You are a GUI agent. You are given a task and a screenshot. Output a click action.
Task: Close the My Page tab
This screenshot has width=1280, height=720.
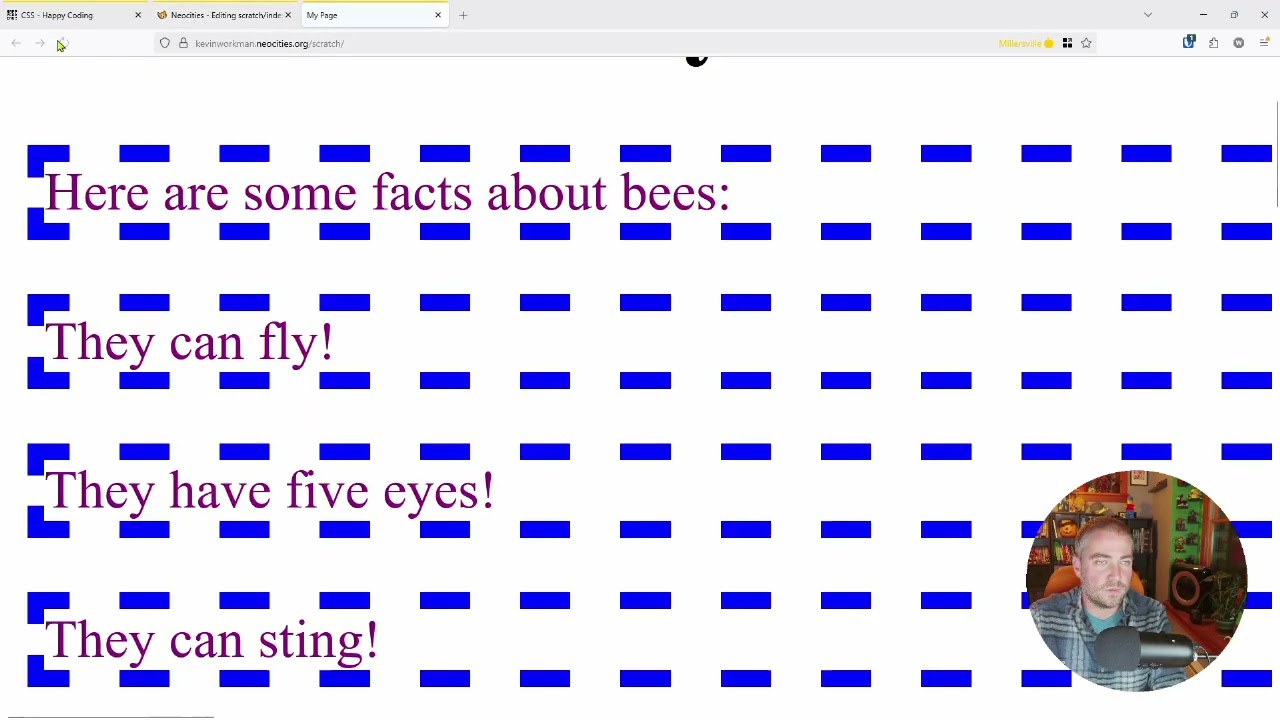click(438, 15)
